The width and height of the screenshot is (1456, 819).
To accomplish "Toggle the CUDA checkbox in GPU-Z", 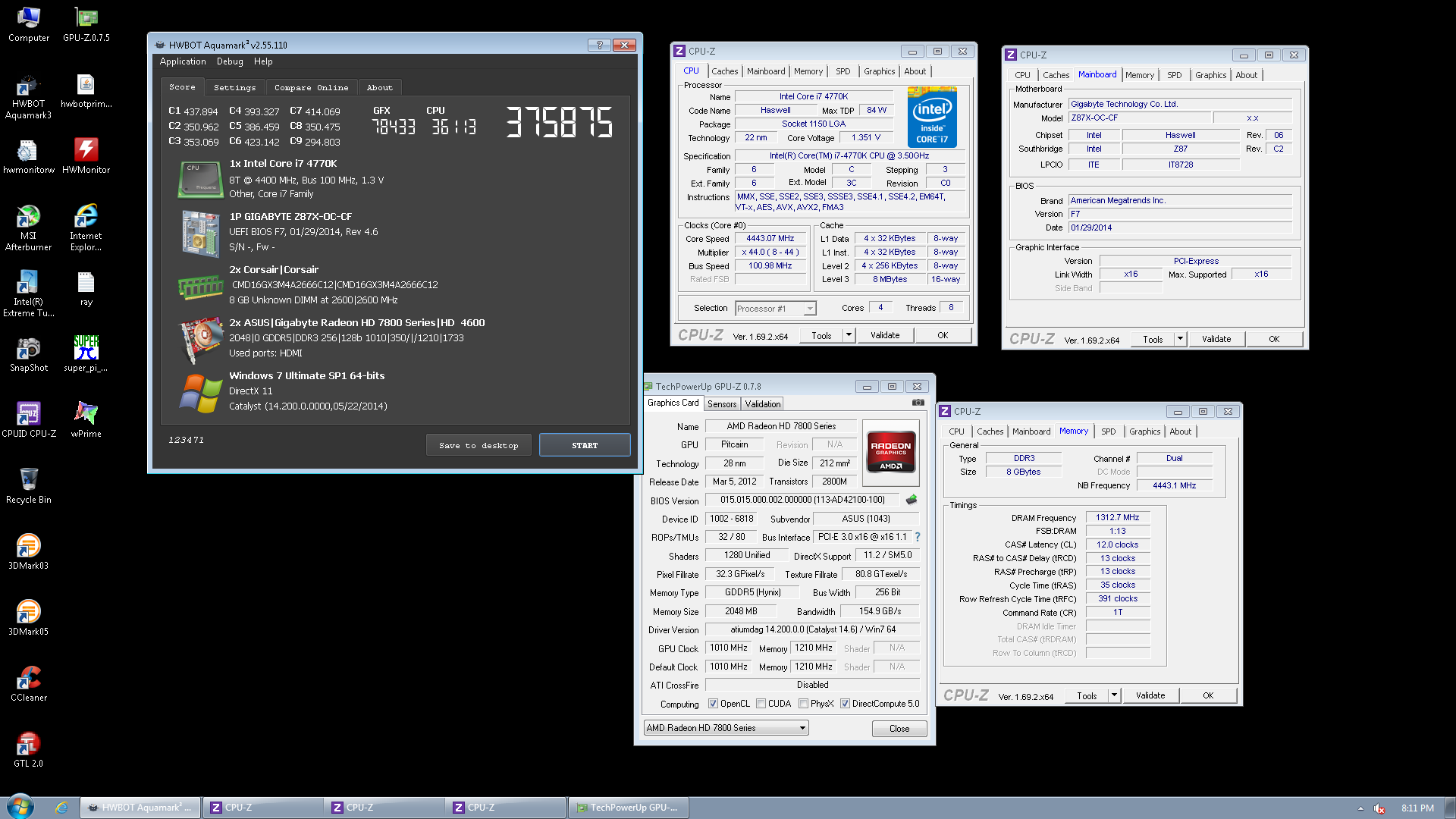I will [x=761, y=704].
